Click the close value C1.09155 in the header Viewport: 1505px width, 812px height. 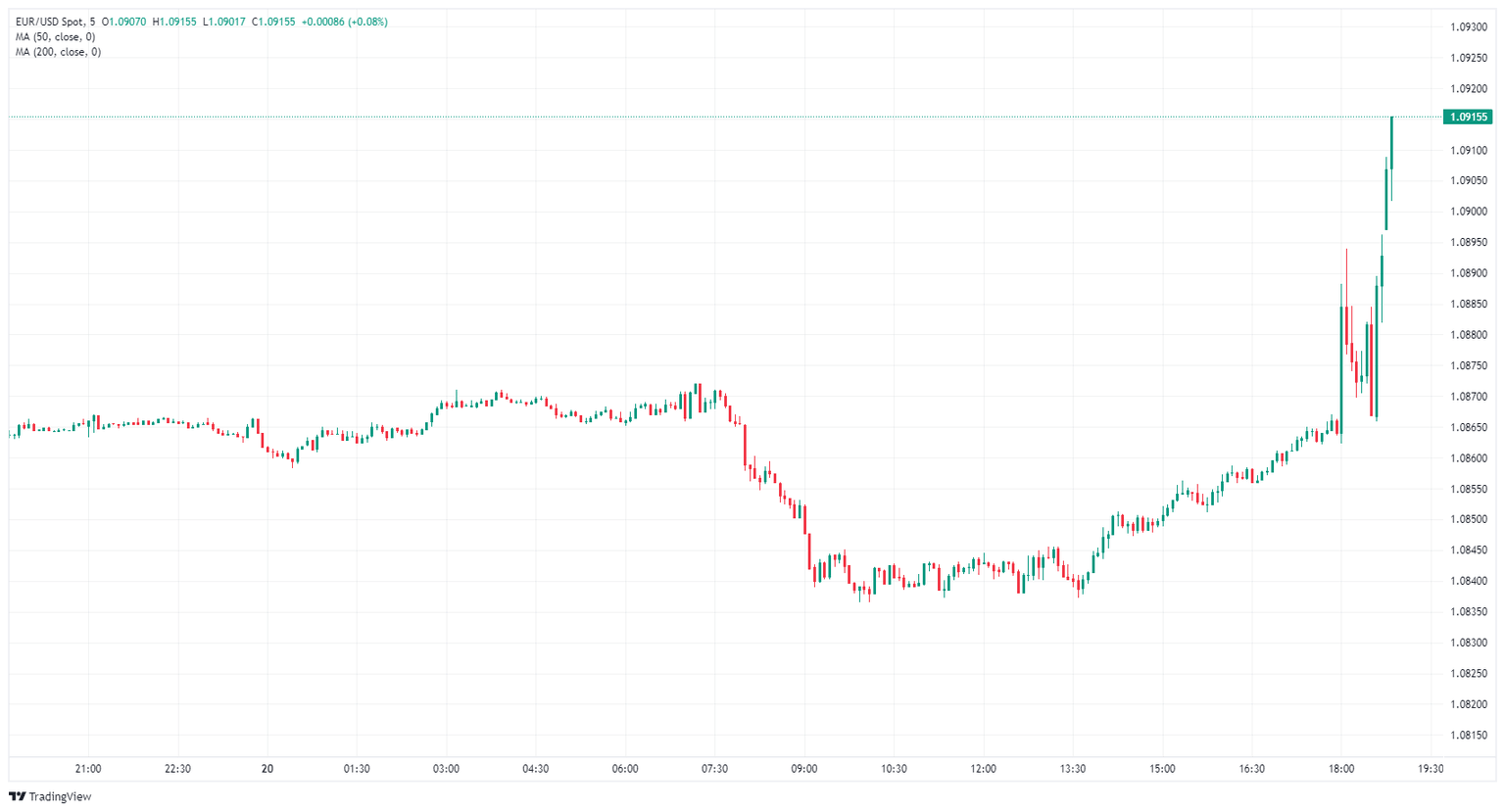pyautogui.click(x=273, y=22)
